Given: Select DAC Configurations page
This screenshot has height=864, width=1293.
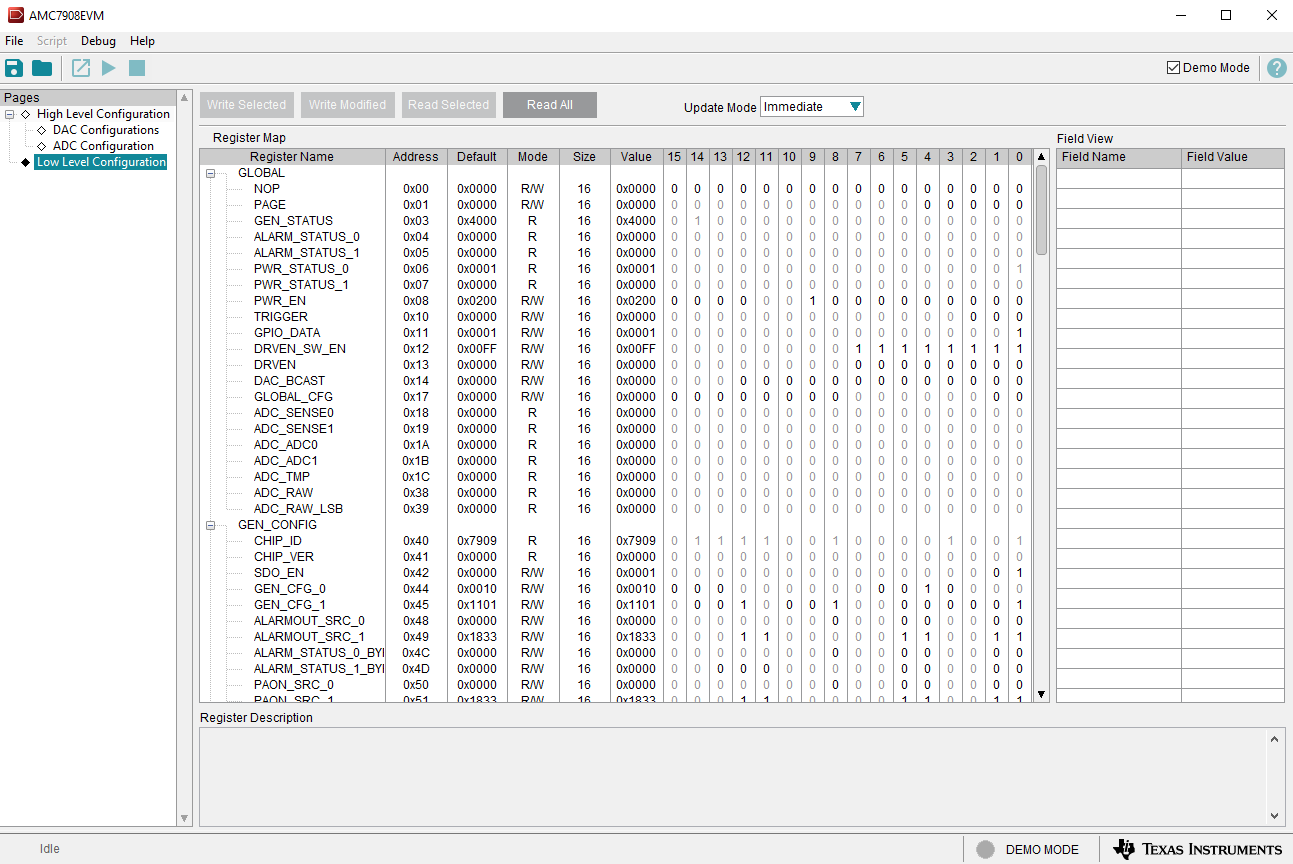Looking at the screenshot, I should (x=106, y=130).
